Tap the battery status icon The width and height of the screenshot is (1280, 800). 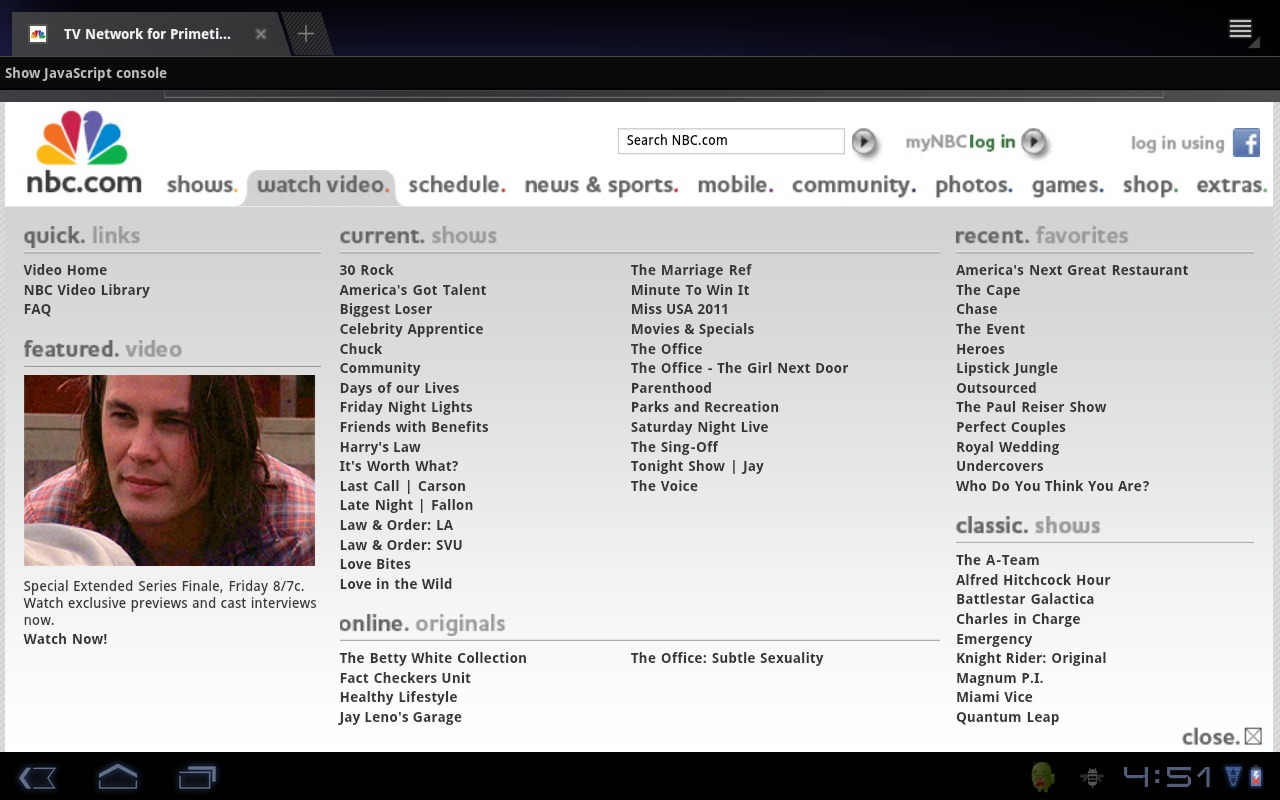point(1256,777)
